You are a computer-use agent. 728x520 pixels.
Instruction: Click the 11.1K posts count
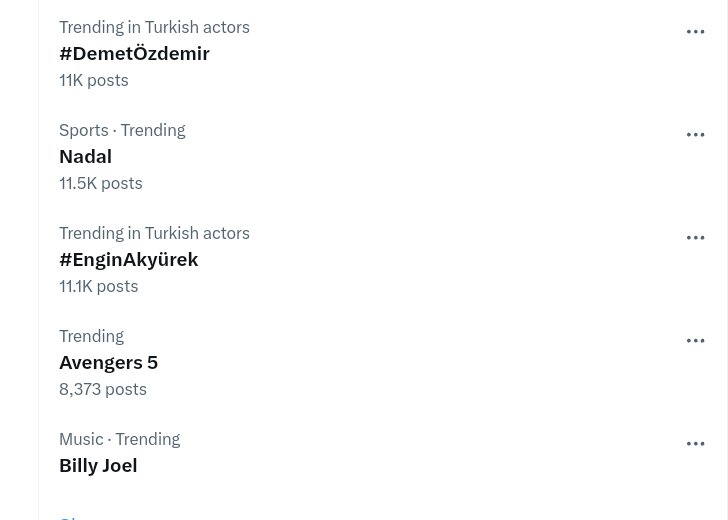pos(98,286)
